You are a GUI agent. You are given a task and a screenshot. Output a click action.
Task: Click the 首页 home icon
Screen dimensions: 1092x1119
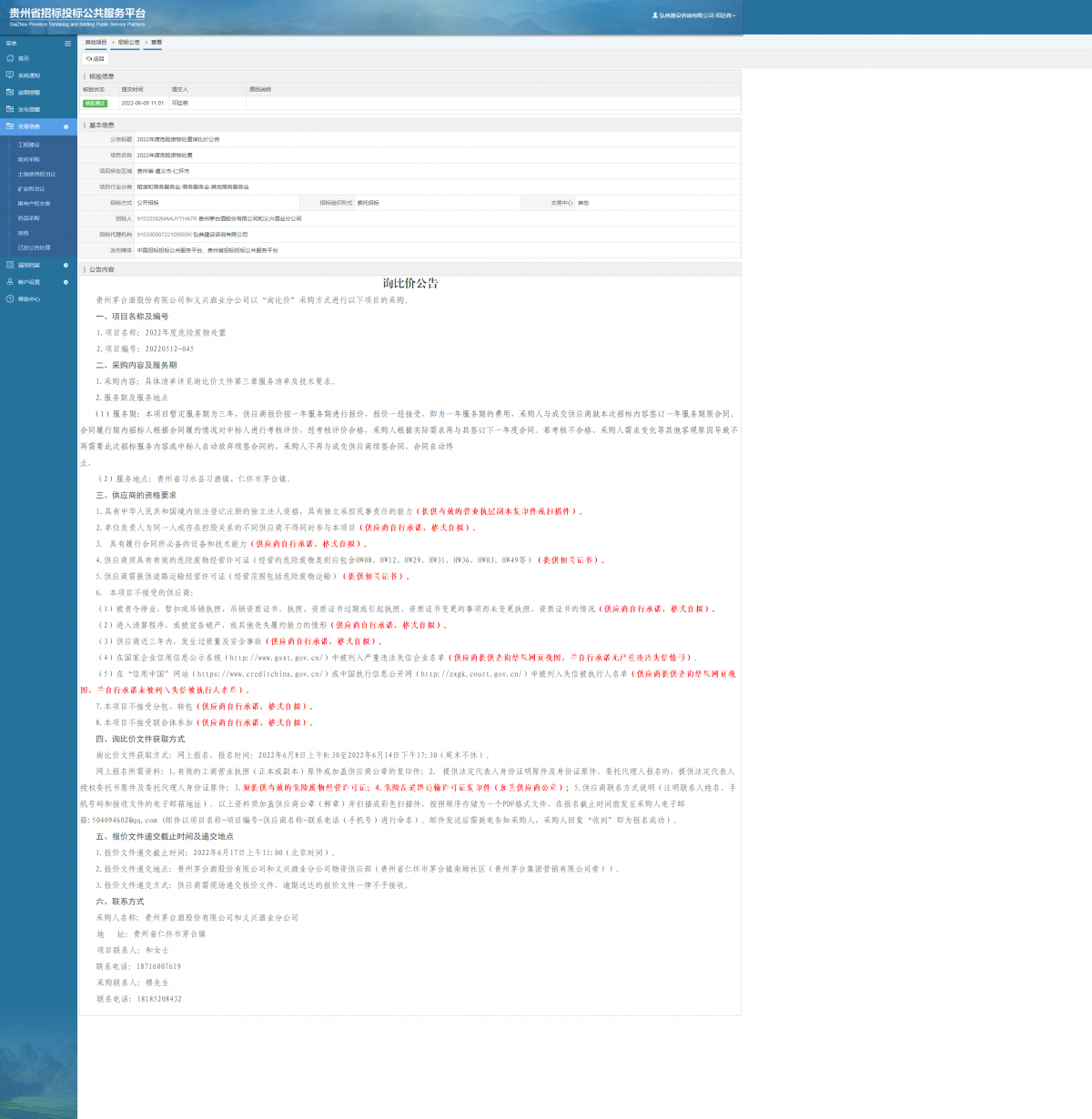pos(10,58)
